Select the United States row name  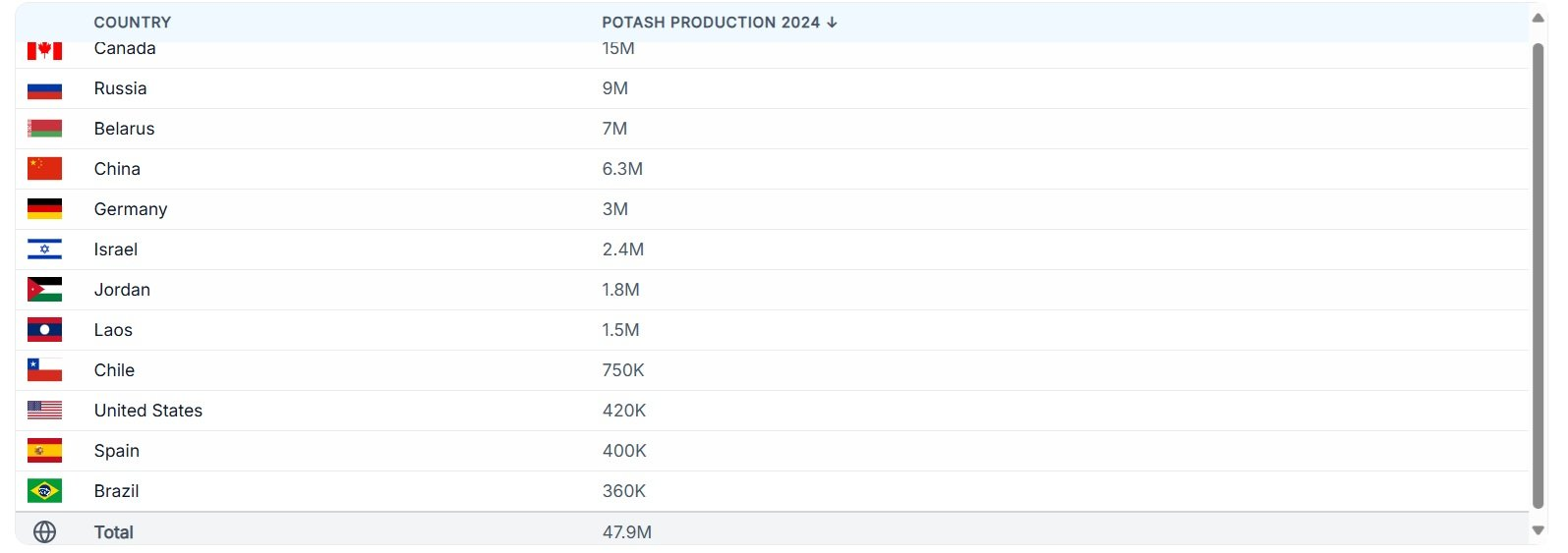148,411
